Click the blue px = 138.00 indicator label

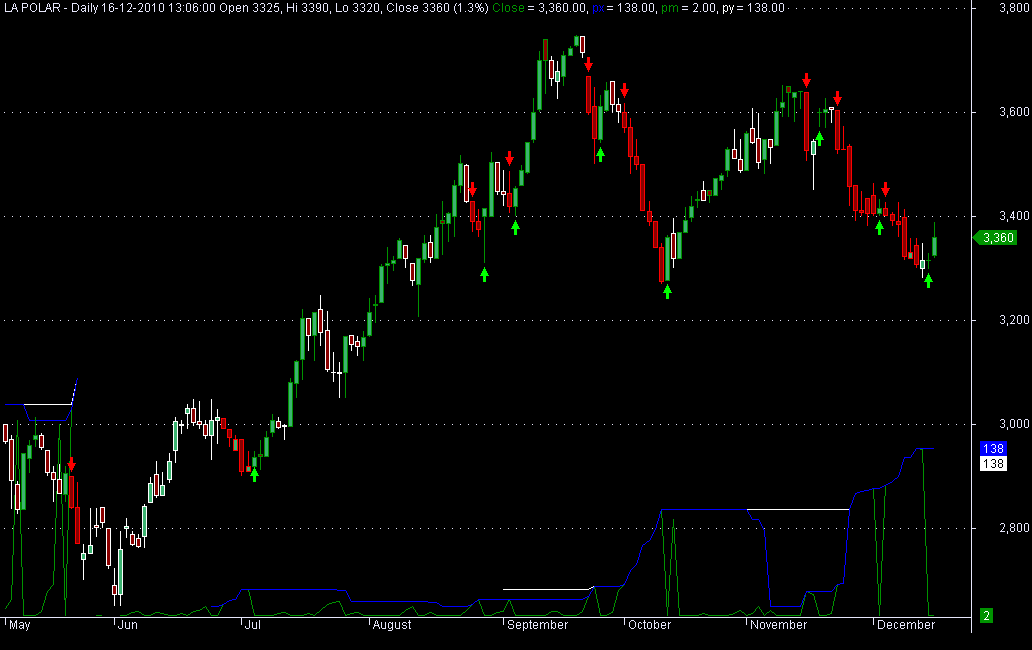(624, 8)
